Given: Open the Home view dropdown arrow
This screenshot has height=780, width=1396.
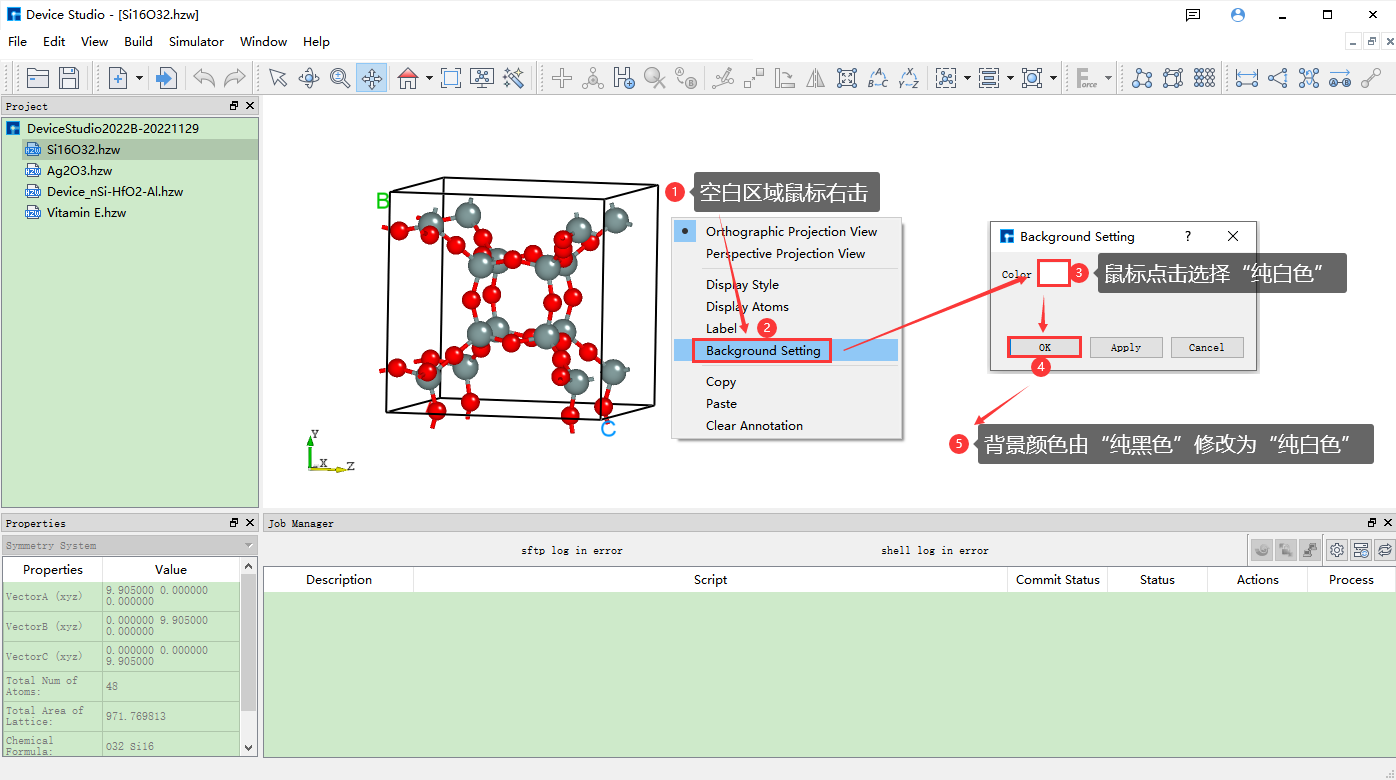Looking at the screenshot, I should coord(429,78).
